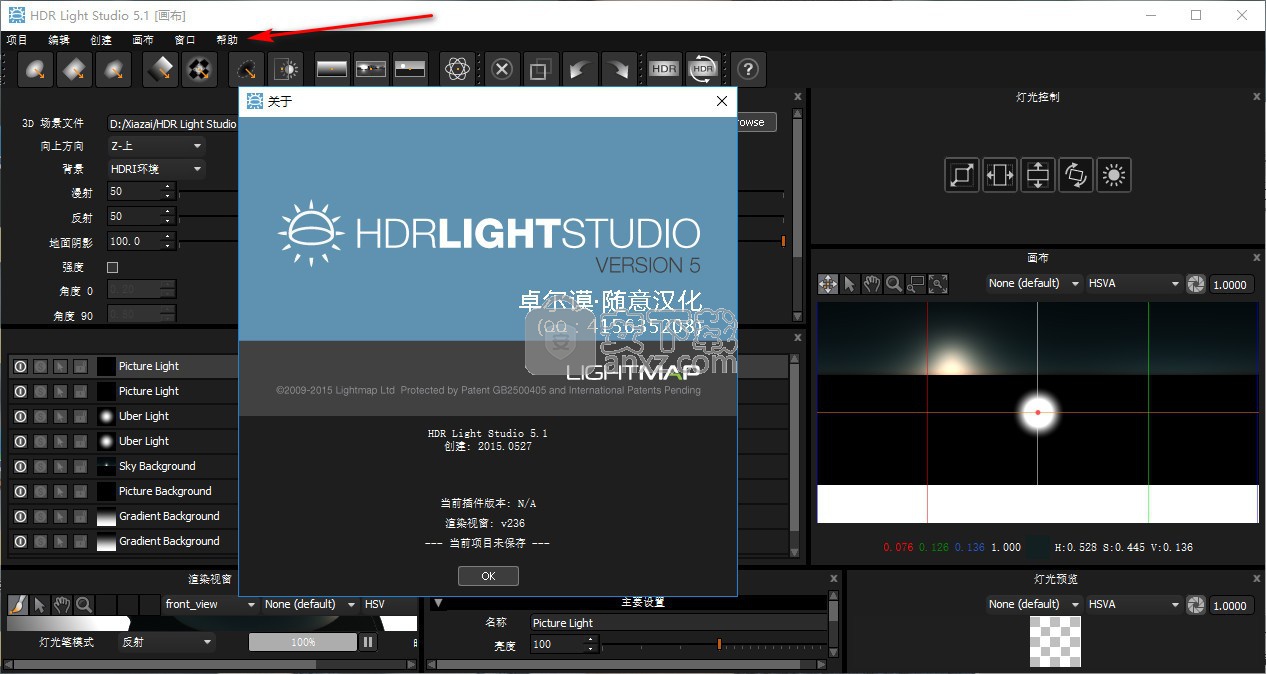The image size is (1266, 674).
Task: Open the 向上方向 Z-上 dropdown
Action: 156,146
